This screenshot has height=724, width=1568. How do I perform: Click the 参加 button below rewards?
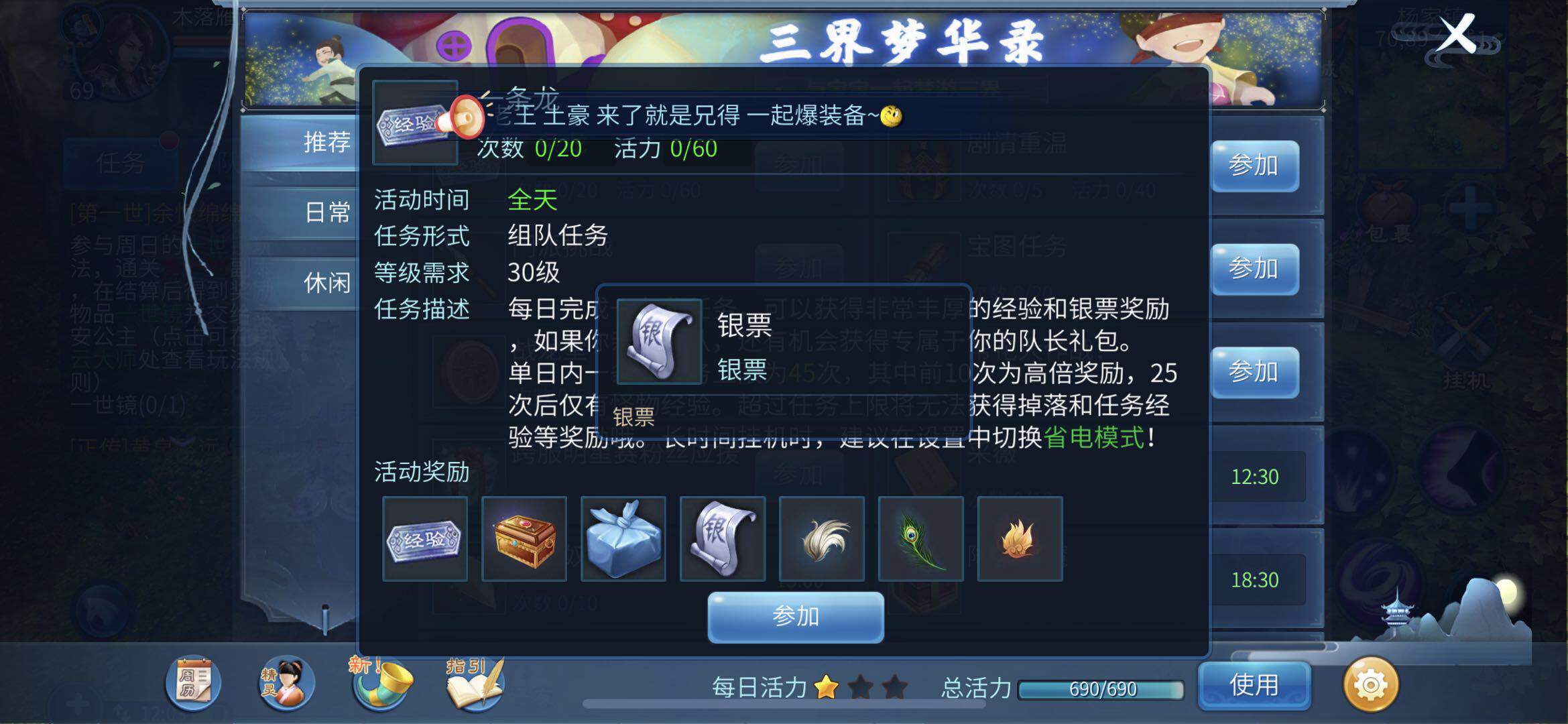click(x=796, y=617)
